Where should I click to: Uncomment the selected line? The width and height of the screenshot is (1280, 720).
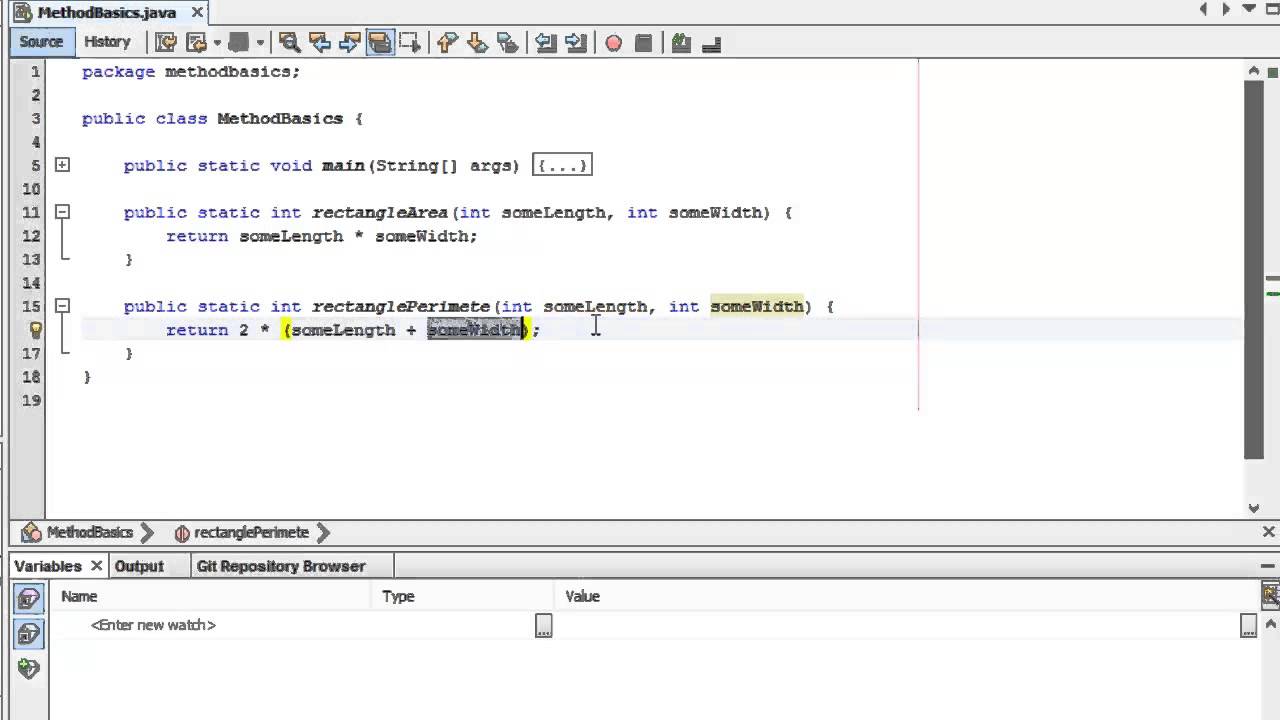(711, 43)
